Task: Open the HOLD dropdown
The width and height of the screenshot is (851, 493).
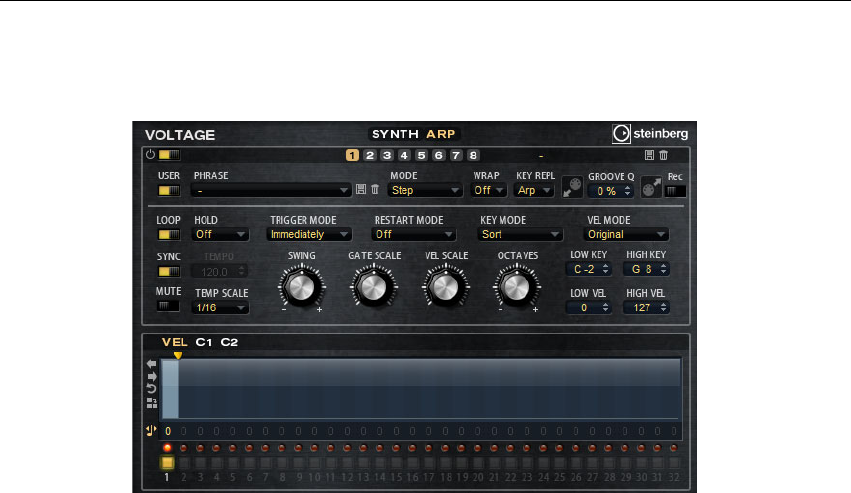Action: tap(220, 234)
